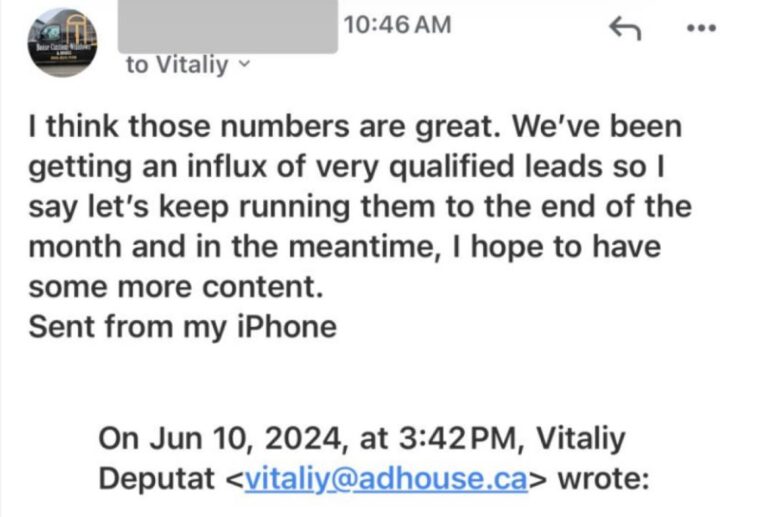Screen dimensions: 768x517
Task: Tap the reply arrow icon
Action: [624, 30]
